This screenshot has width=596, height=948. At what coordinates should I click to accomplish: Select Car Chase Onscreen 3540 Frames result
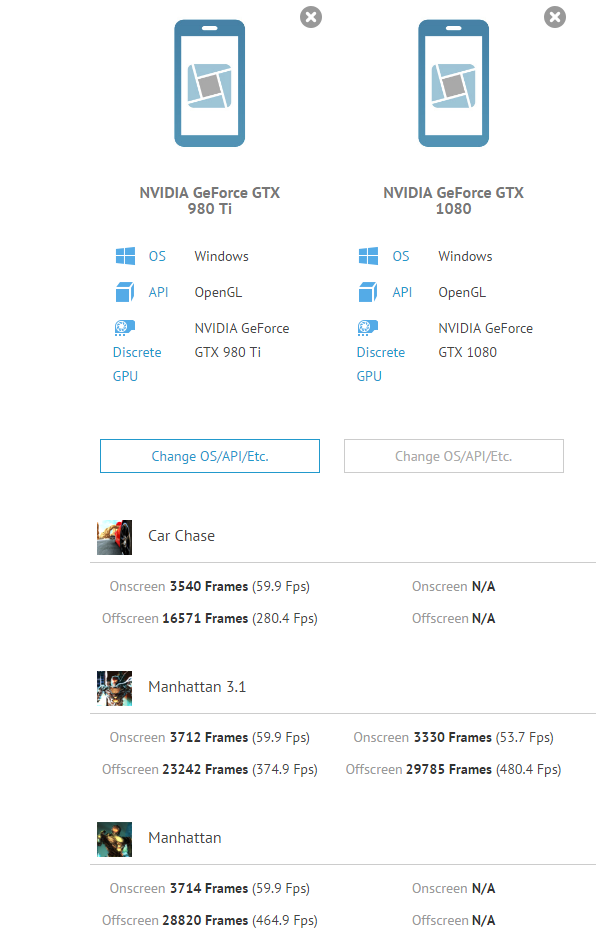pyautogui.click(x=210, y=586)
